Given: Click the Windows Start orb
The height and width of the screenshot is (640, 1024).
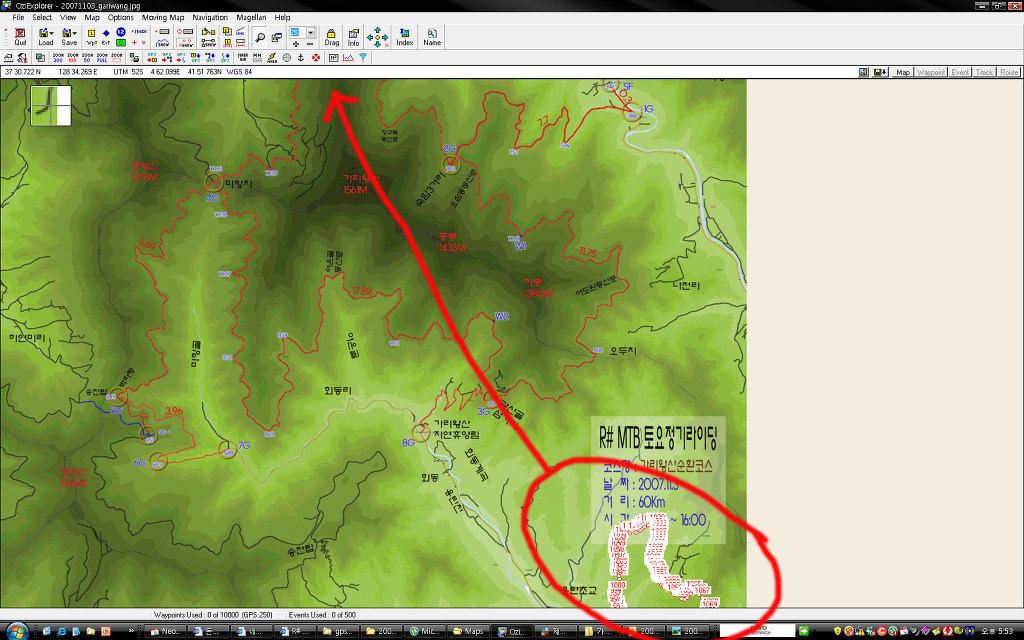Looking at the screenshot, I should pyautogui.click(x=16, y=631).
